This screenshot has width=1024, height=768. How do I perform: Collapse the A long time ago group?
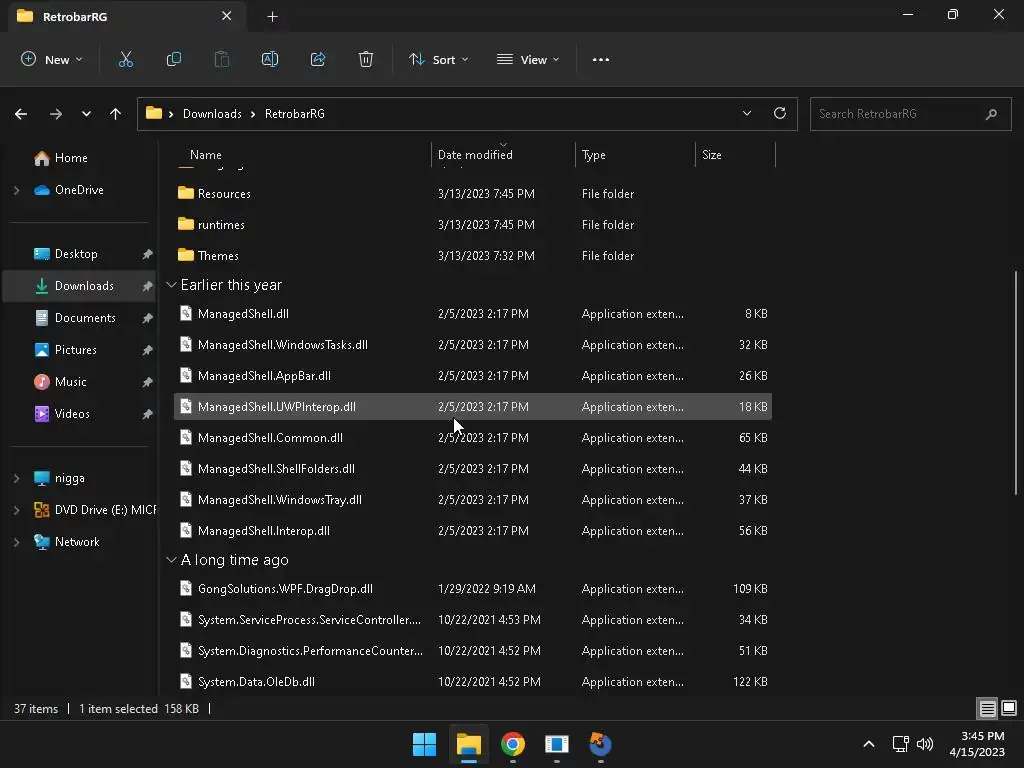pos(171,560)
